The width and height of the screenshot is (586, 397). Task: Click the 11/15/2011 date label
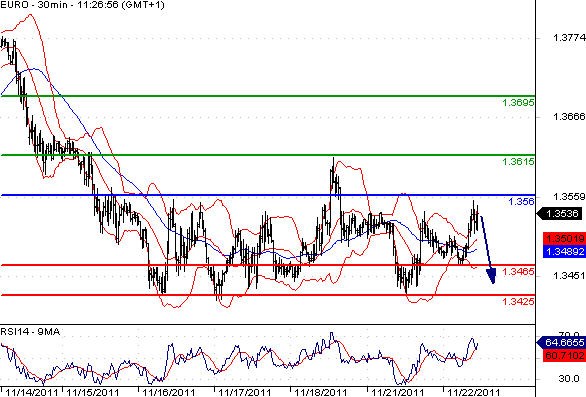click(x=93, y=392)
